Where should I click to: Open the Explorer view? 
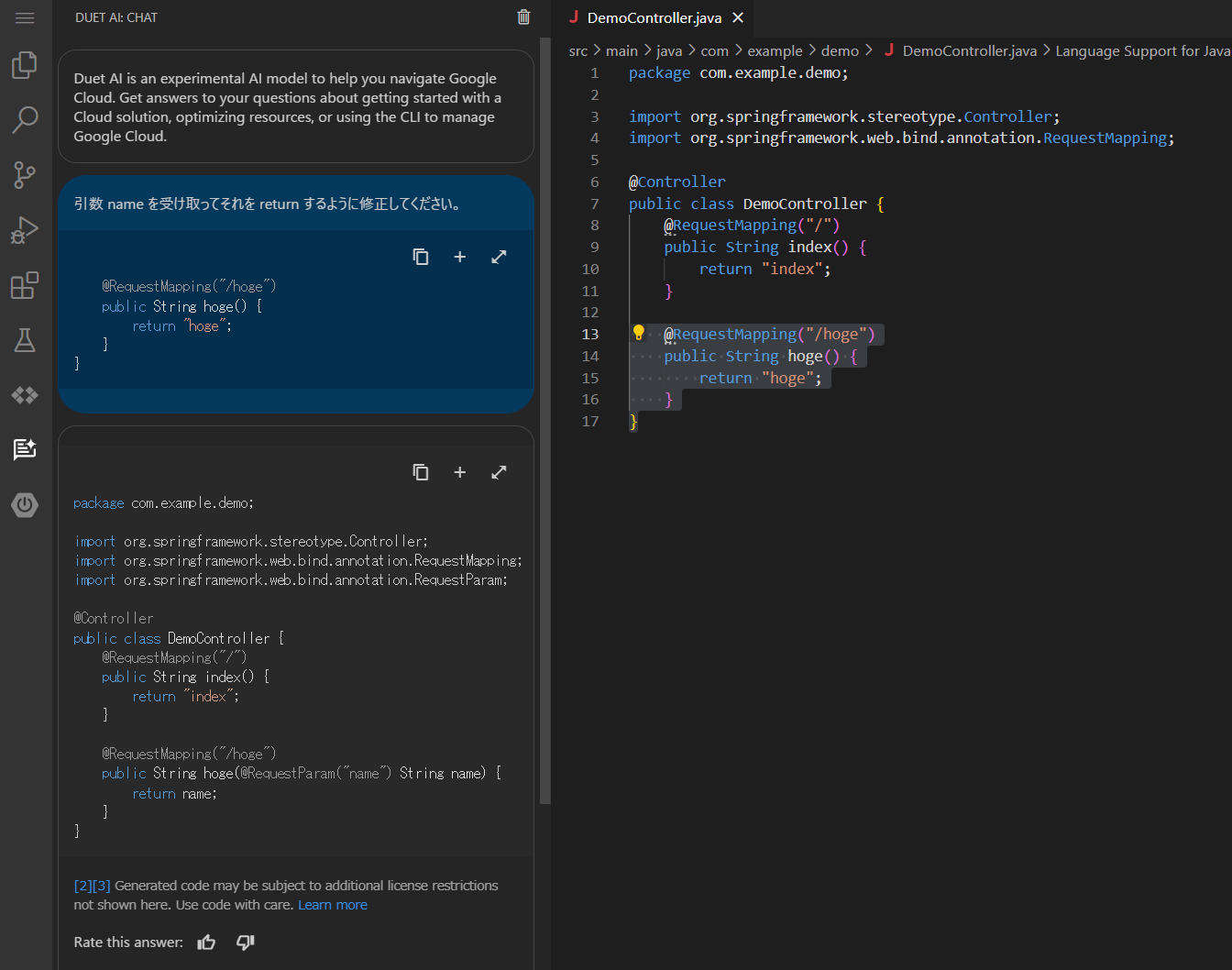pos(25,65)
